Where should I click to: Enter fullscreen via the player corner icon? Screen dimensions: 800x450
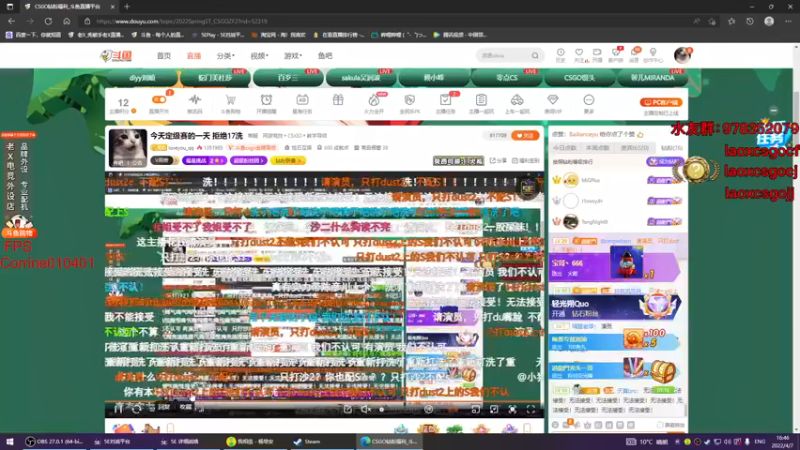pos(531,409)
